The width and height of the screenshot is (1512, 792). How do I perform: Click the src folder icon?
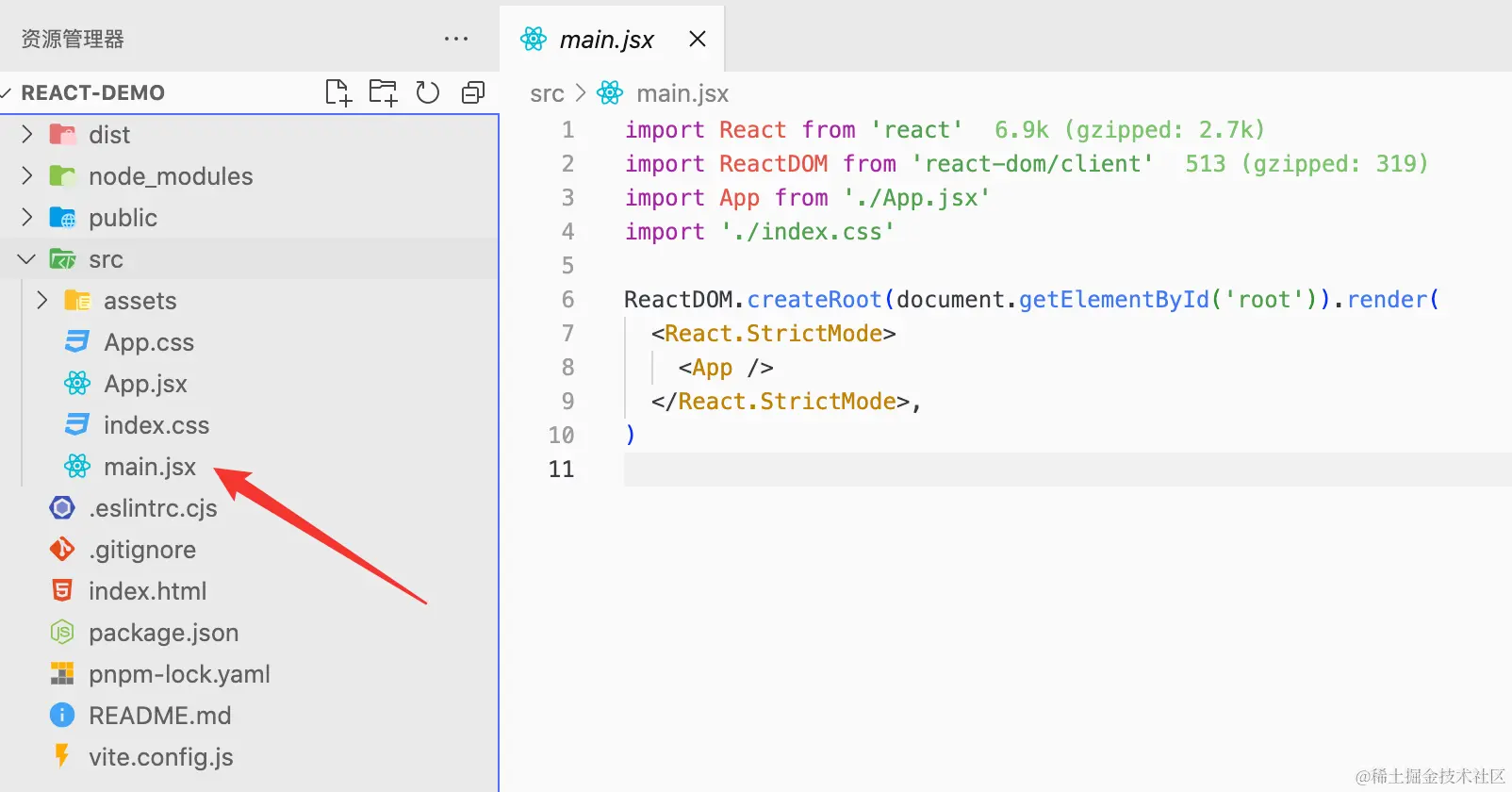62,259
